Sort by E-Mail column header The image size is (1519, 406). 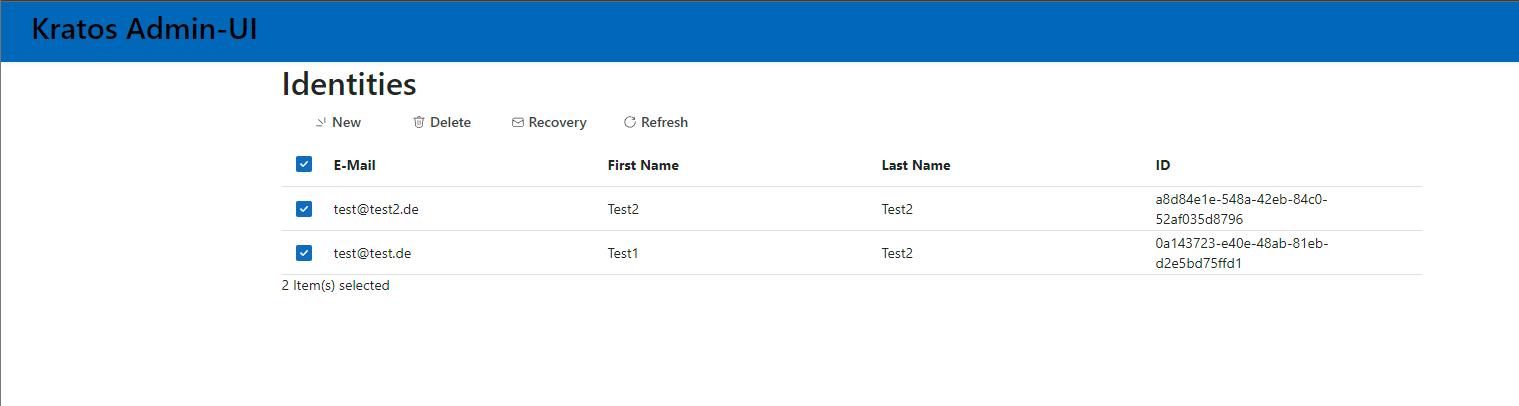coord(355,165)
